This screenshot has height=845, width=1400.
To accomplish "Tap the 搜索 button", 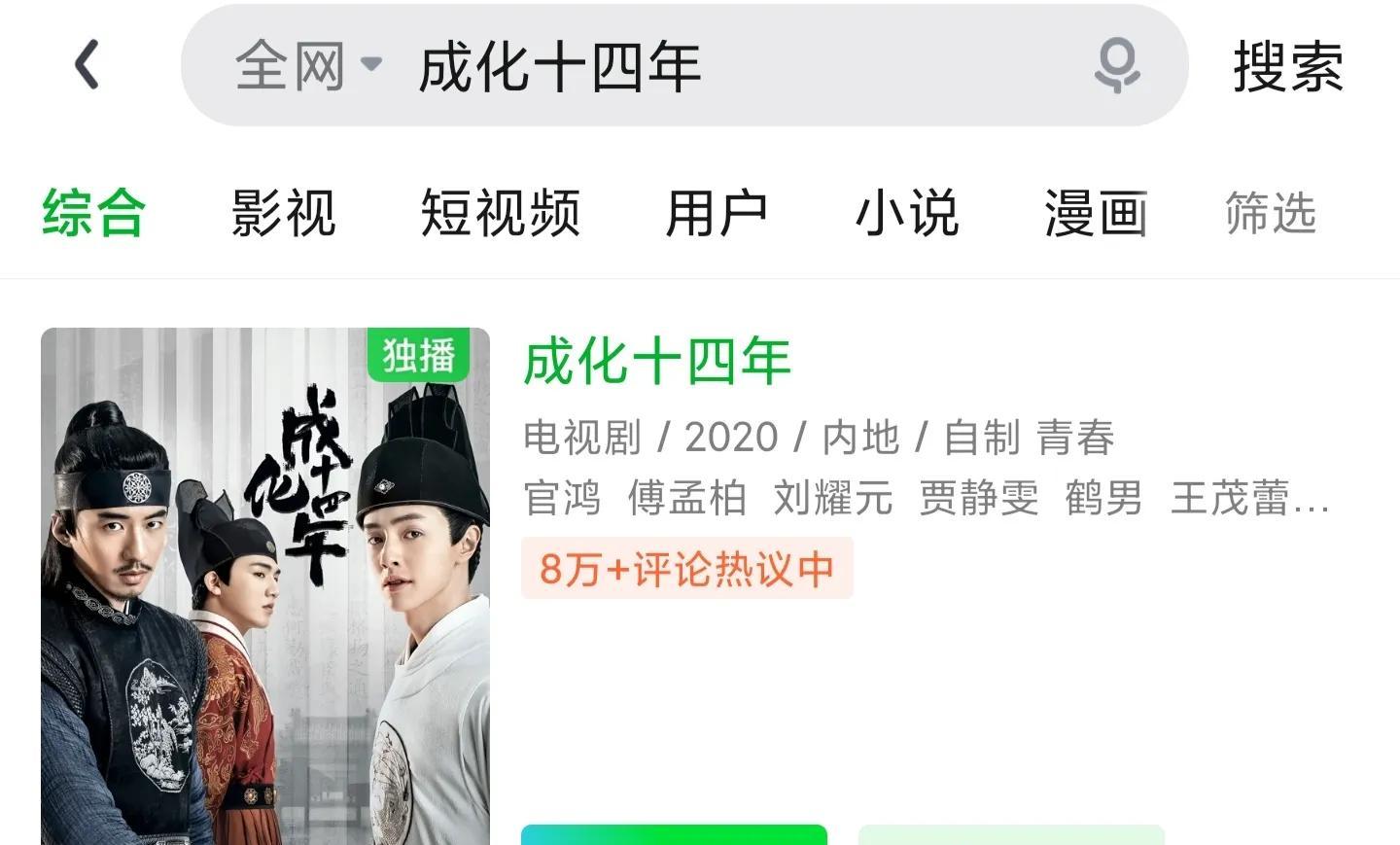I will (1288, 66).
